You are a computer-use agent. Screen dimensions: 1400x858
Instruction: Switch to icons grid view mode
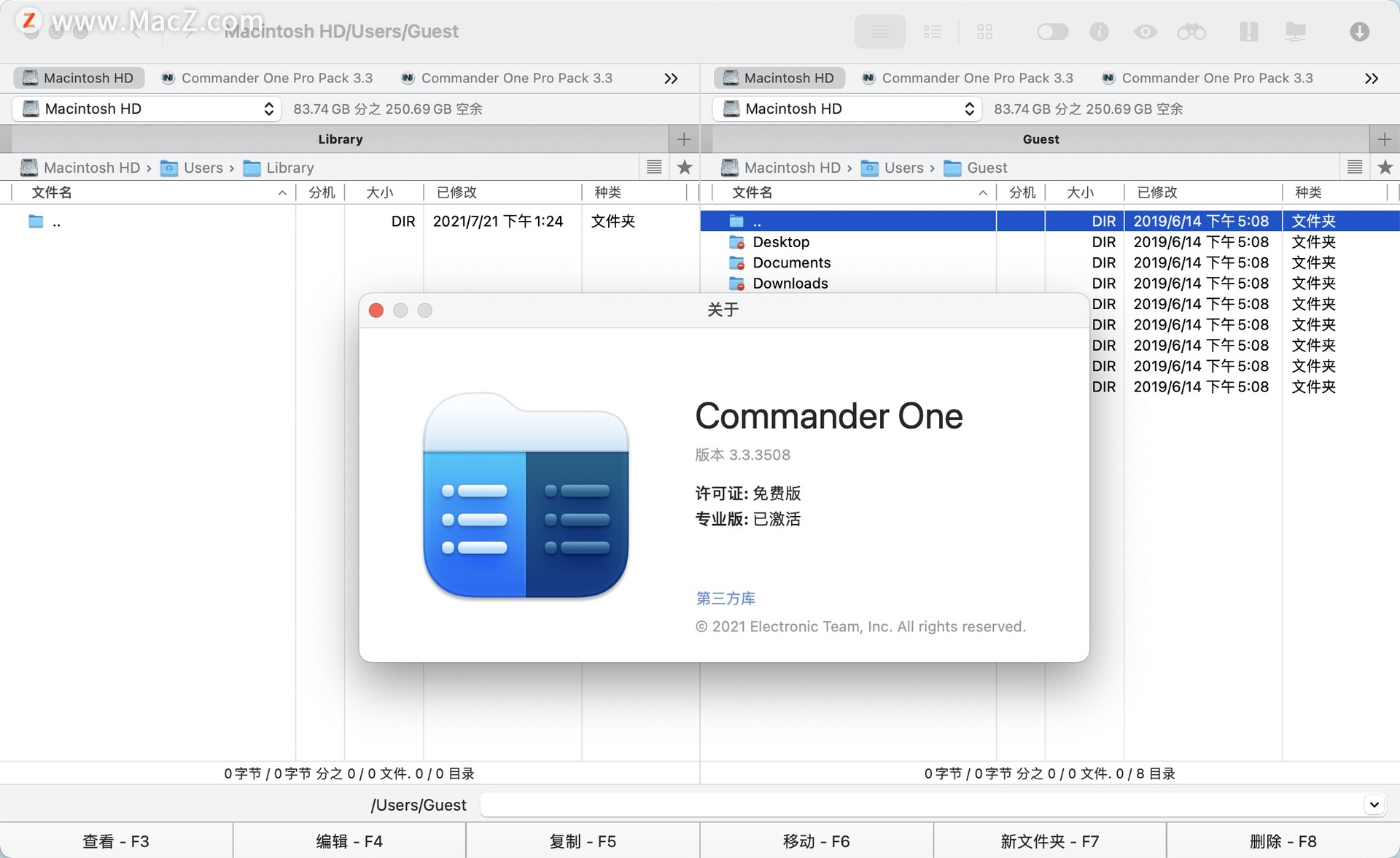[984, 31]
